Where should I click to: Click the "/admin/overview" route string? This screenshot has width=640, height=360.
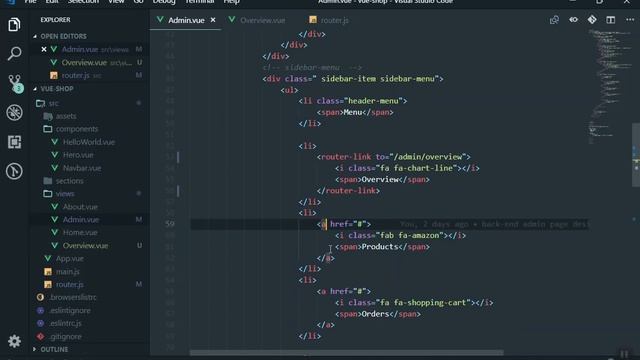[x=428, y=157]
